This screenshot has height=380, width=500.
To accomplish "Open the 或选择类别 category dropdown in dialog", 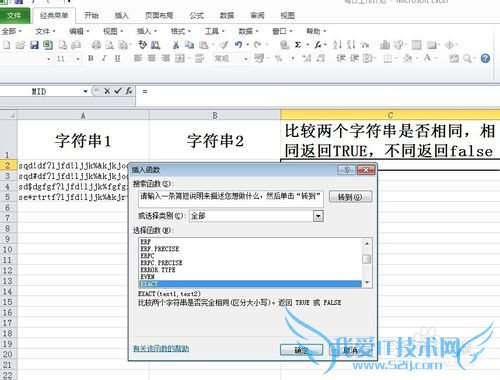I will click(318, 216).
